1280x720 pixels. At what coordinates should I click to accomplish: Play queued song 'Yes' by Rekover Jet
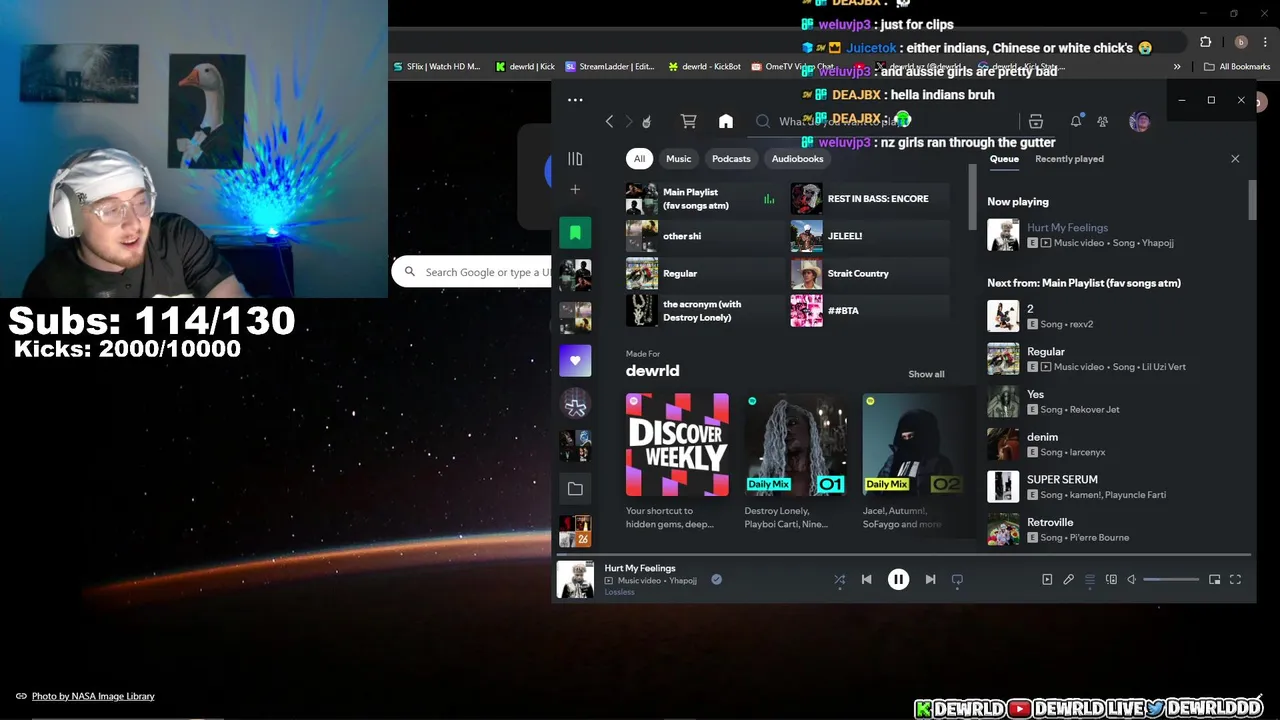click(x=1113, y=401)
